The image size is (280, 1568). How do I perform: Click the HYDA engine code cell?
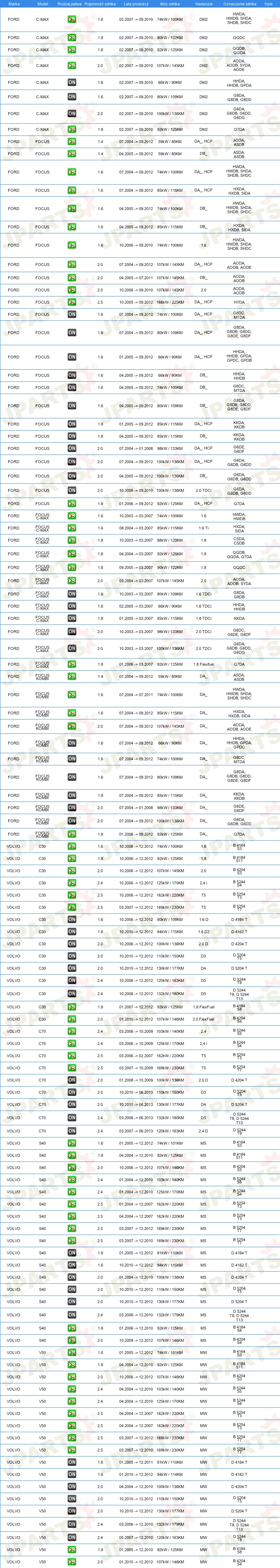239,302
